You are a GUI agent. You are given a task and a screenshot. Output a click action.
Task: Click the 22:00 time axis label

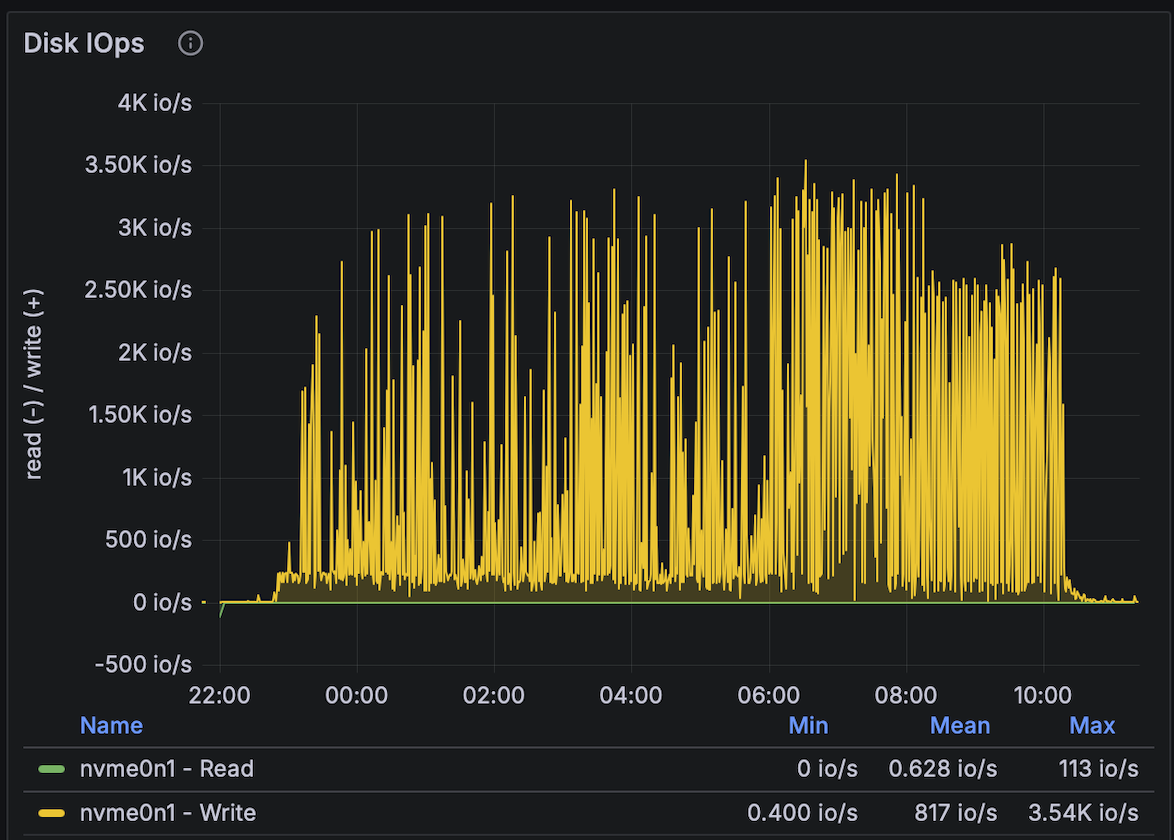coord(220,695)
